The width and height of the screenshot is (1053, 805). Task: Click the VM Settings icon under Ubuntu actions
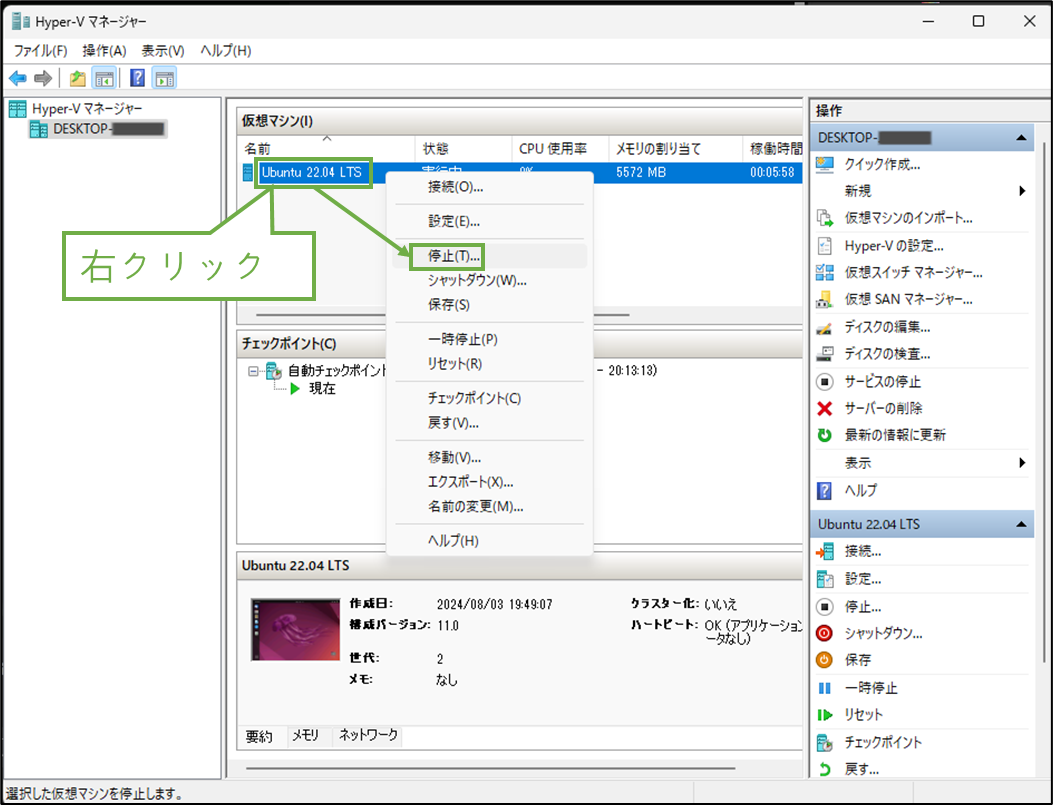tap(825, 579)
